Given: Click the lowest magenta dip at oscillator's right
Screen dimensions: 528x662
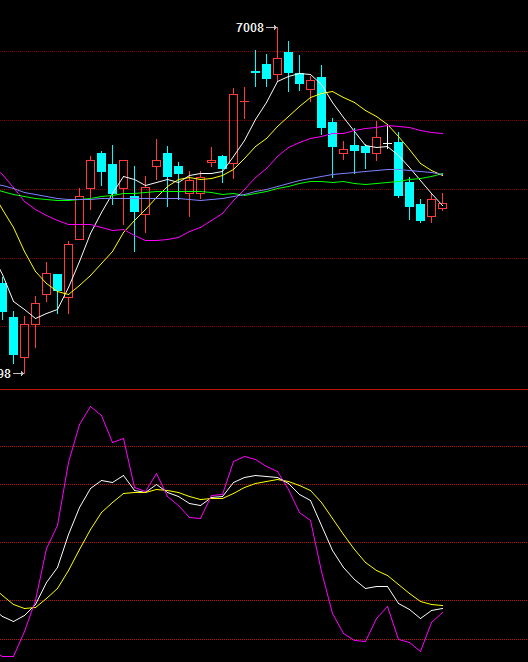Looking at the screenshot, I should (420, 651).
